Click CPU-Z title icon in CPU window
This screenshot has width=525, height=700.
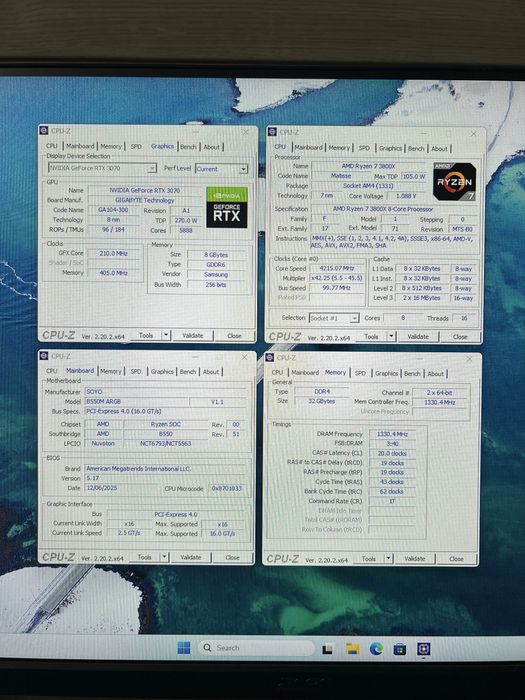pos(272,132)
